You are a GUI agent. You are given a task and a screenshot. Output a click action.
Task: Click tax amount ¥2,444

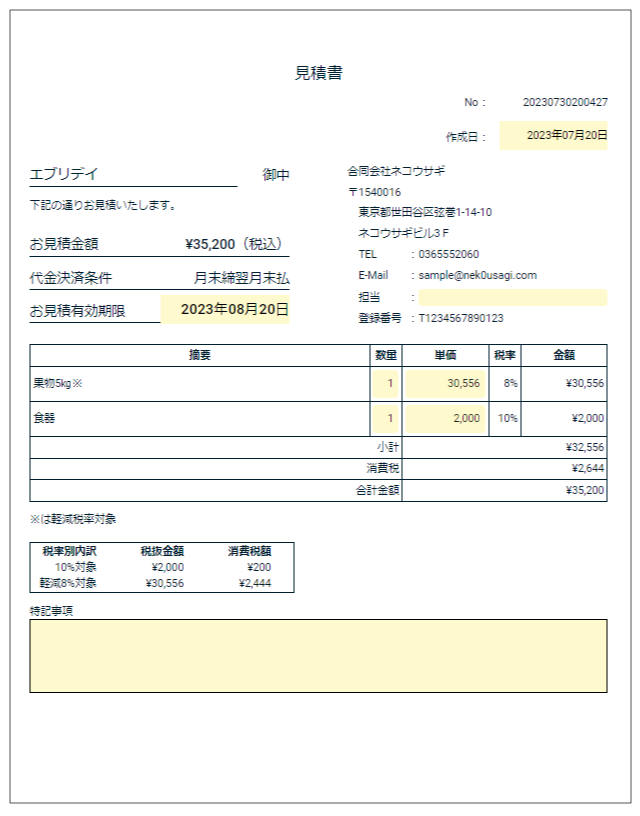(255, 583)
